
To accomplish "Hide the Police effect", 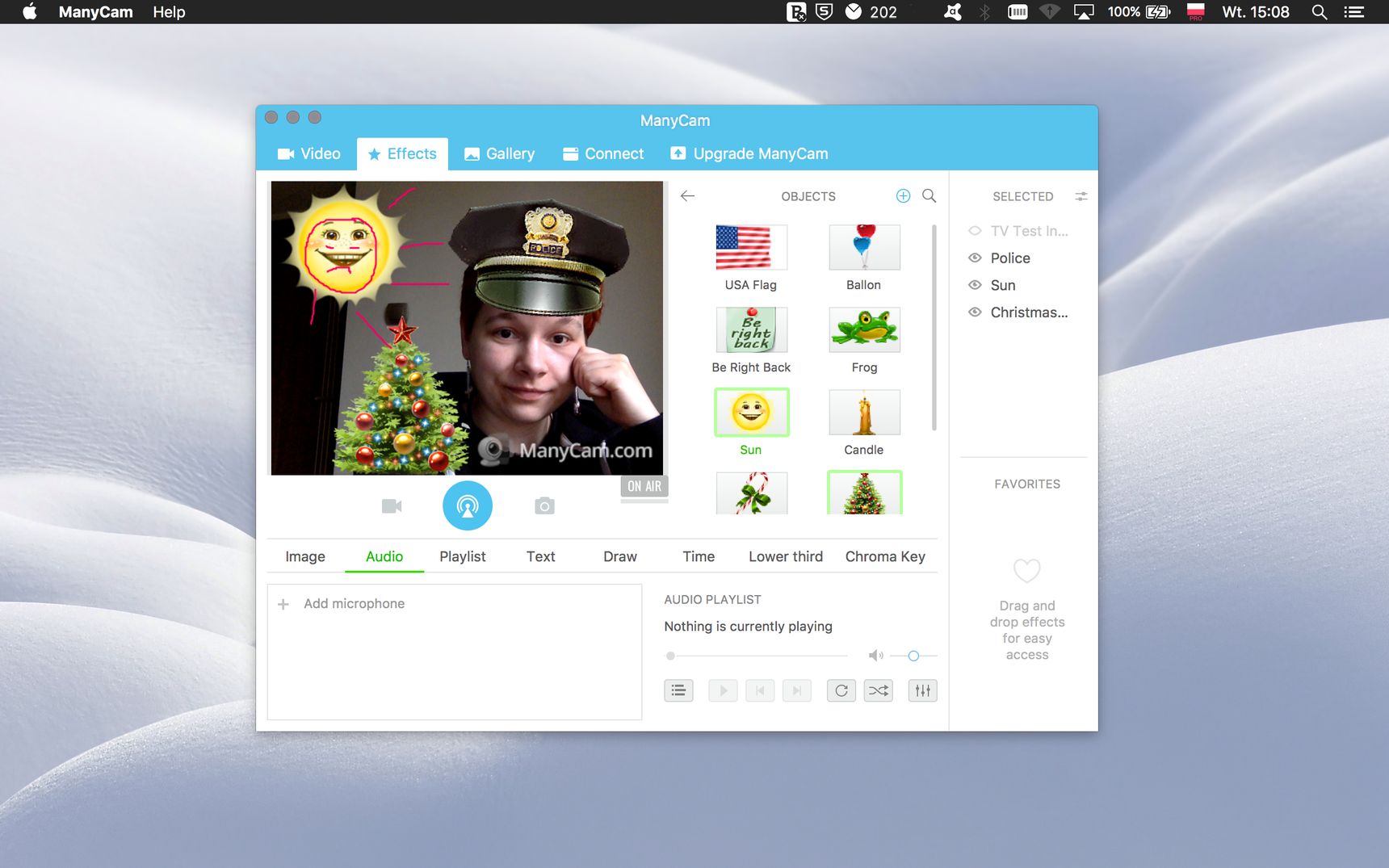I will 975,258.
